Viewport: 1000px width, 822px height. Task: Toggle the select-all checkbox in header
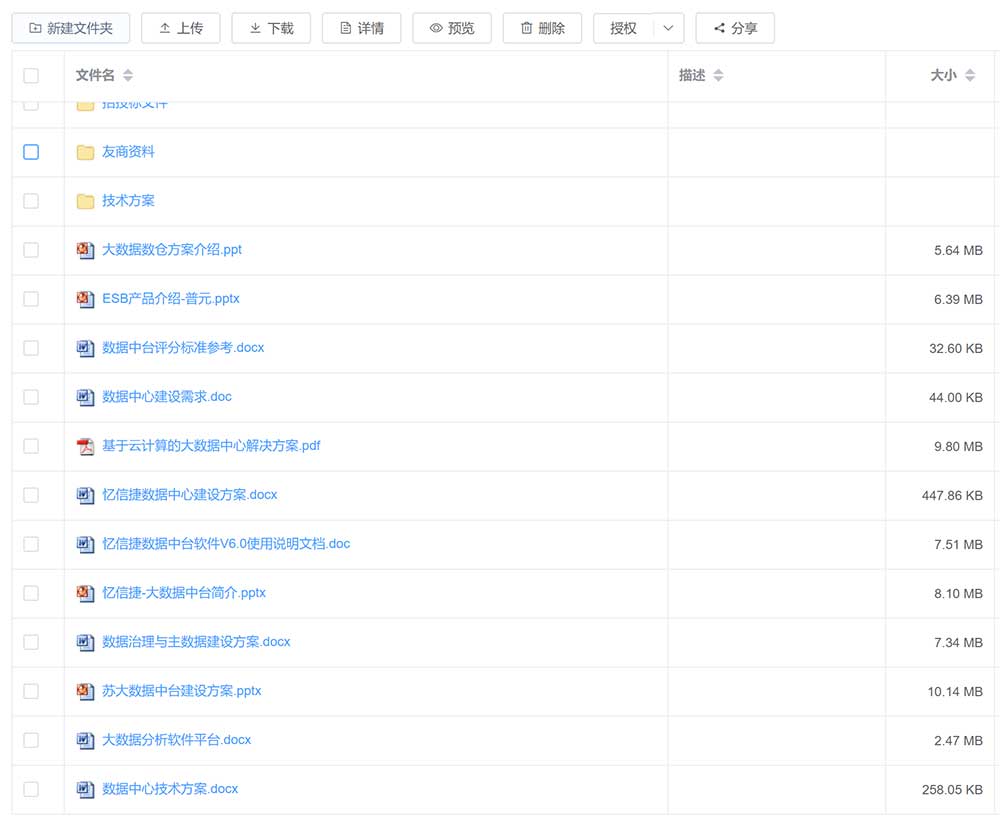(x=31, y=76)
